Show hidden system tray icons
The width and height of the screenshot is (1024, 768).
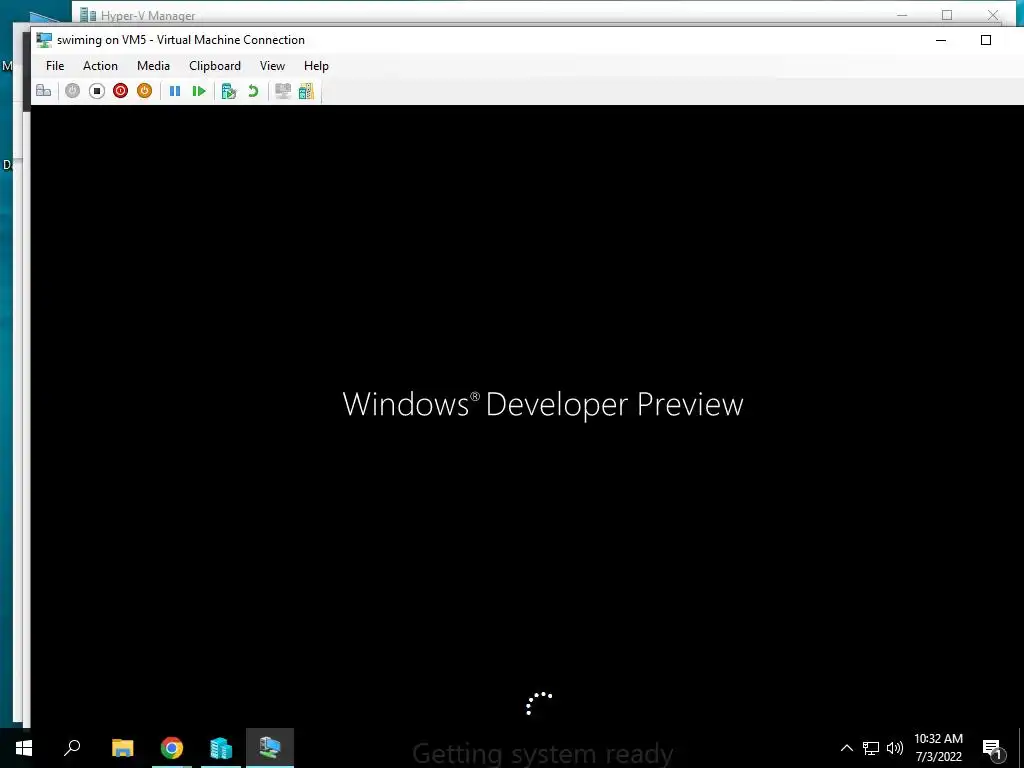[x=846, y=748]
